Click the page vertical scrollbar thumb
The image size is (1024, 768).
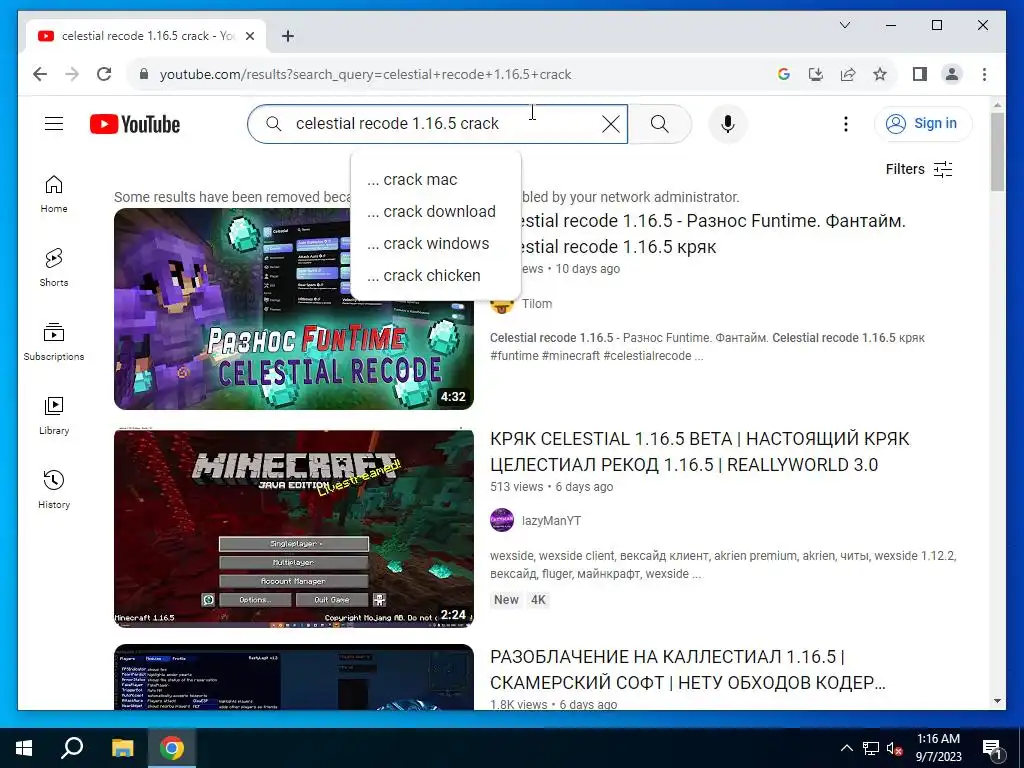coord(997,152)
